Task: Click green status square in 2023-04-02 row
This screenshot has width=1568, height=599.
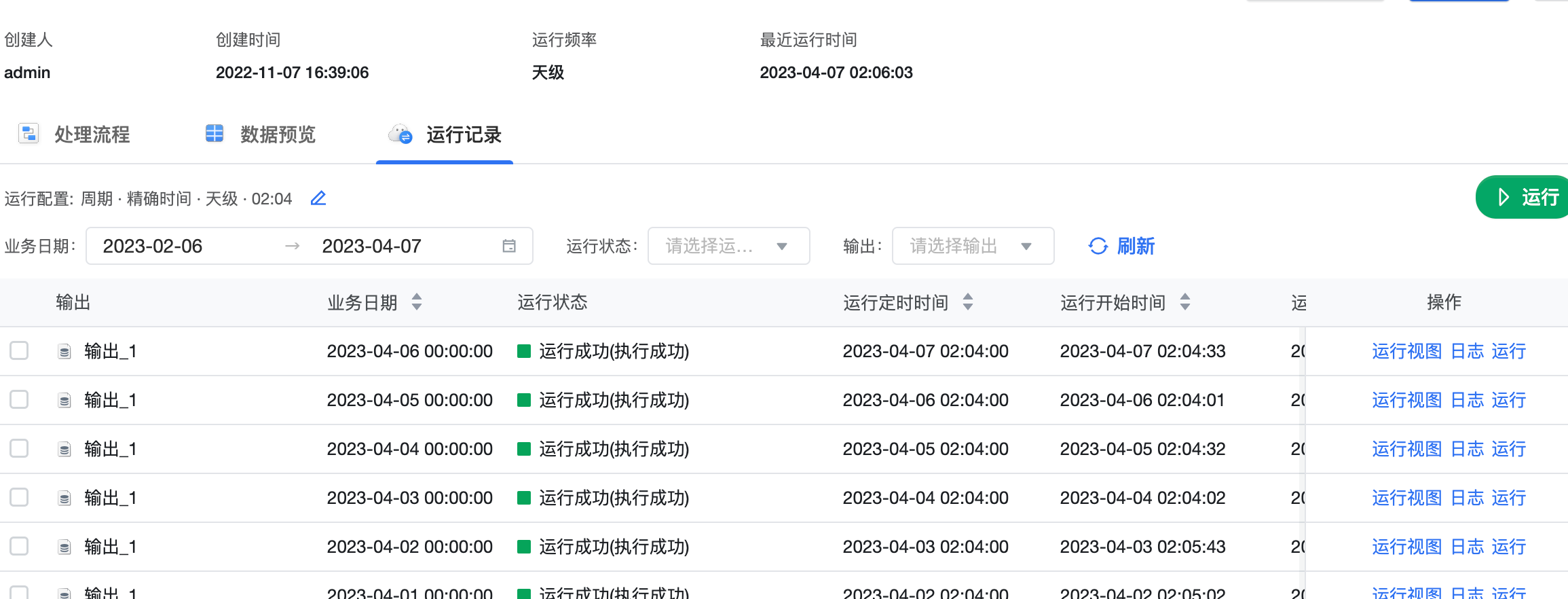Action: click(523, 547)
